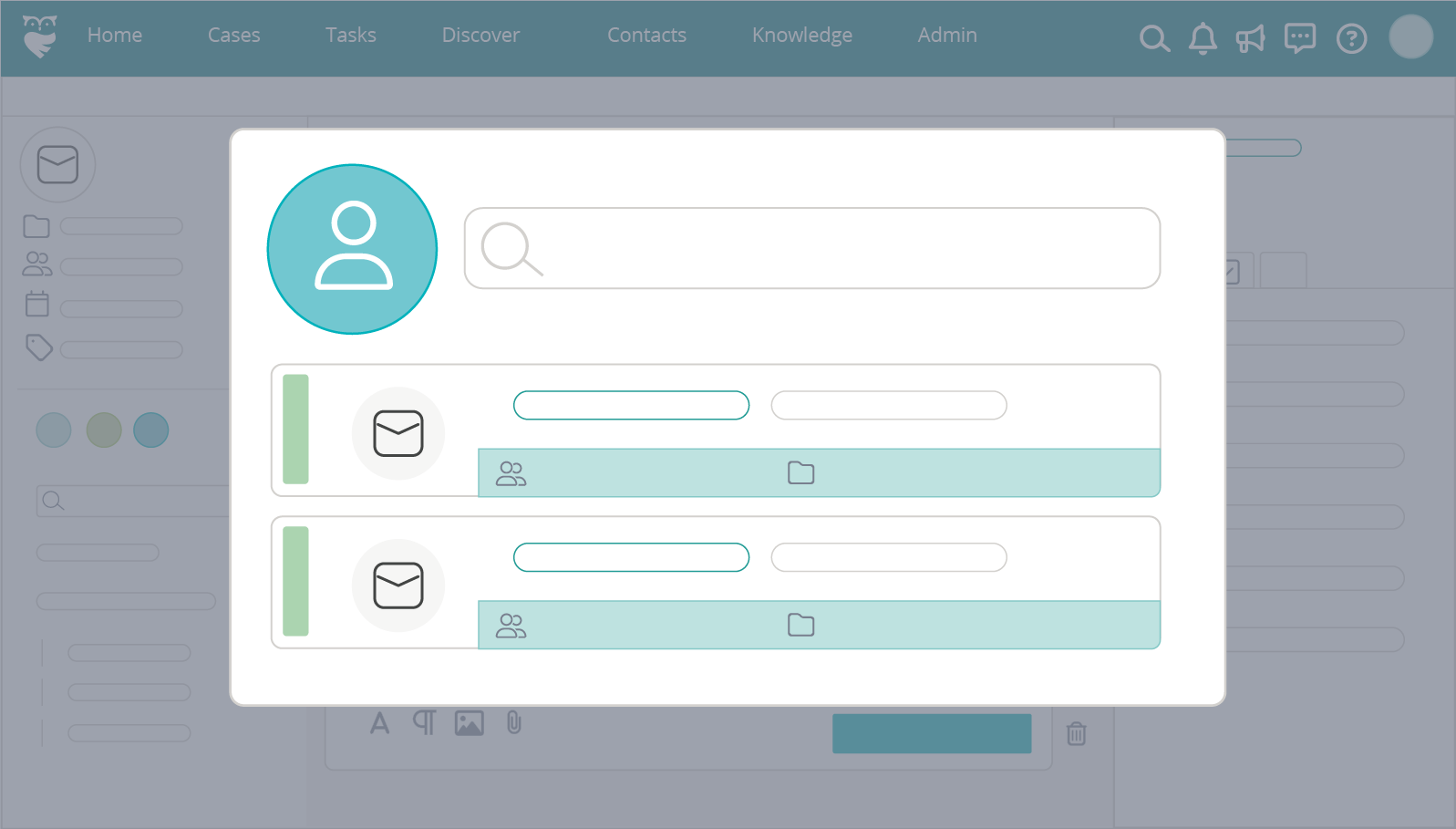Open the Cases menu

[x=233, y=36]
